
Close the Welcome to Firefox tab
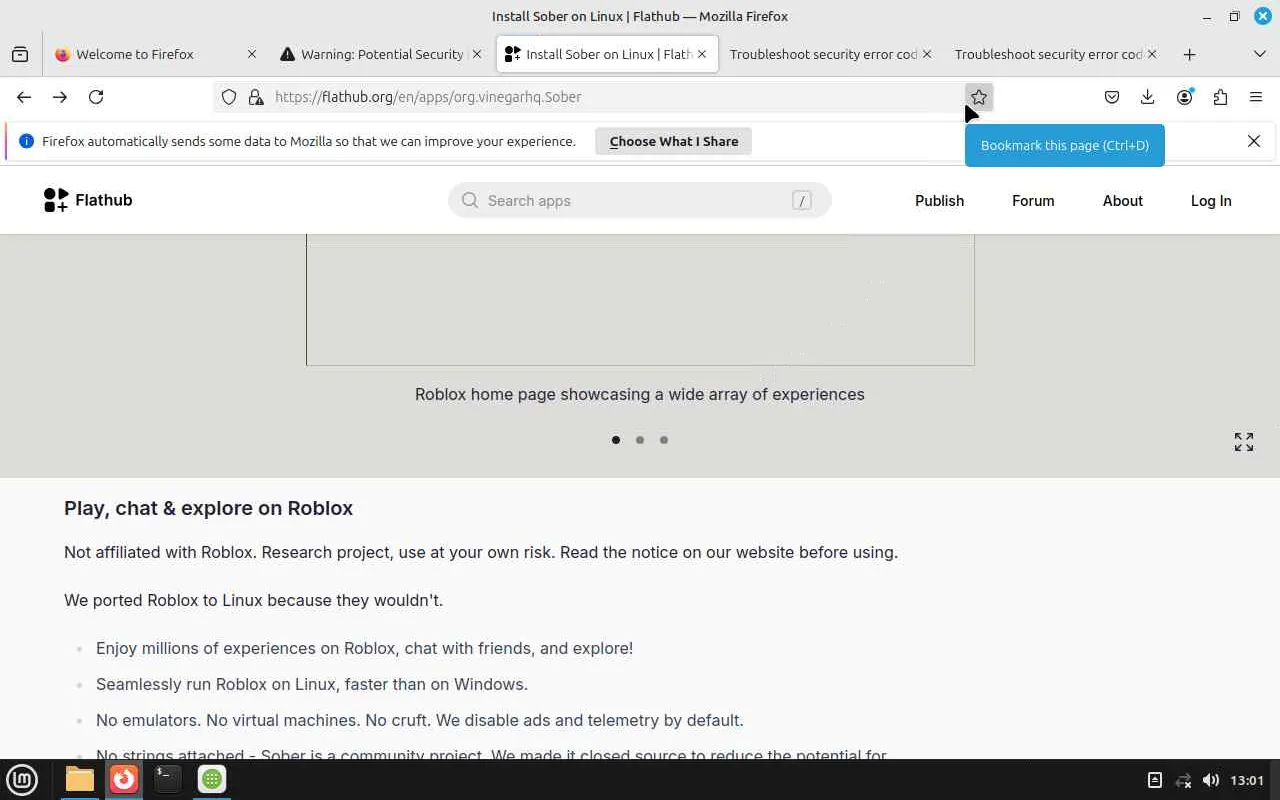click(252, 54)
